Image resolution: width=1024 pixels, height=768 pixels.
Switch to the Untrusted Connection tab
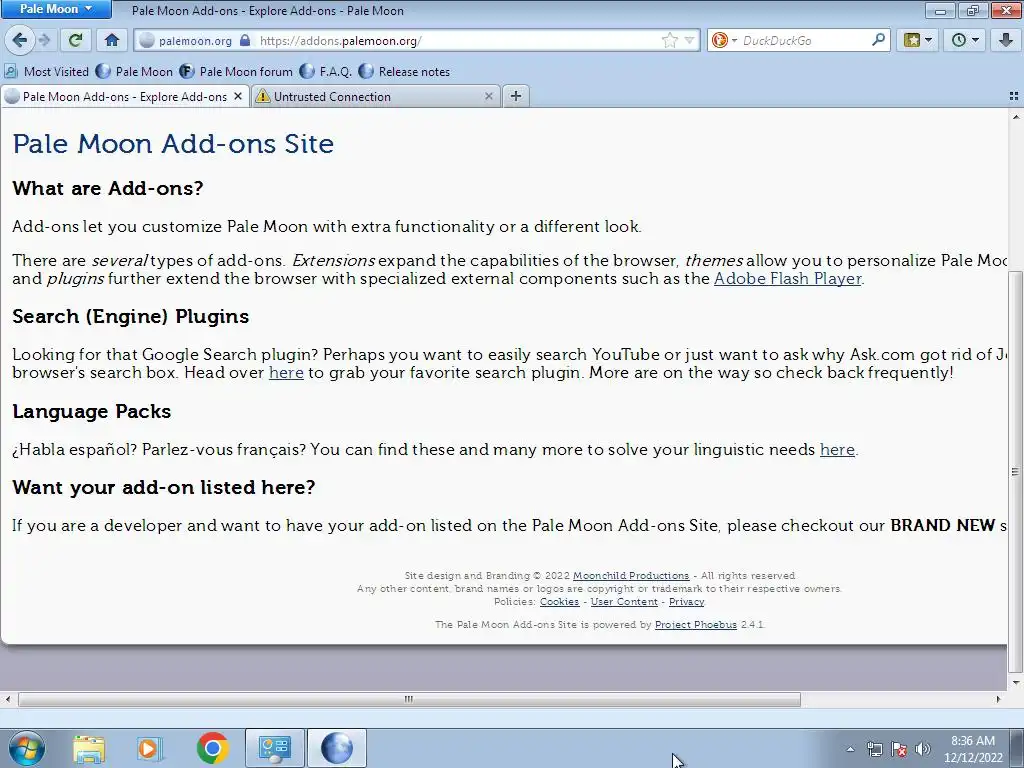coord(376,97)
